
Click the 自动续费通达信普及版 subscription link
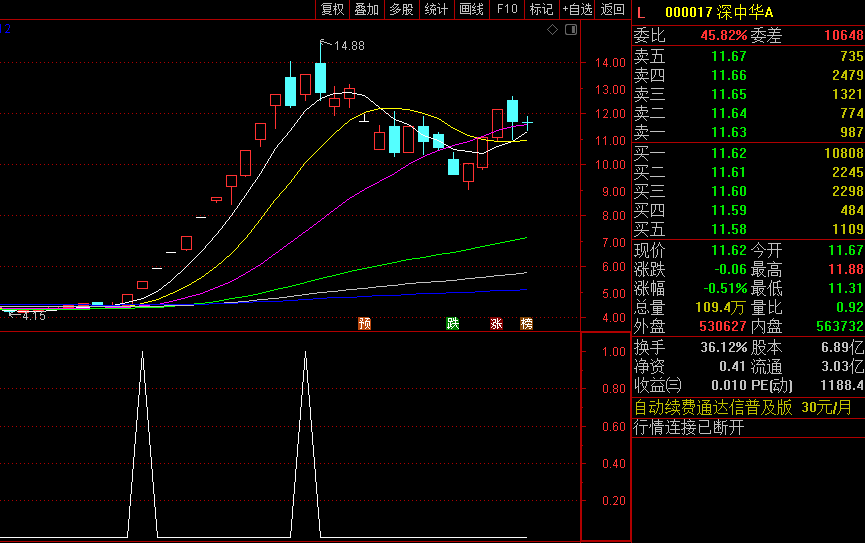pyautogui.click(x=713, y=407)
